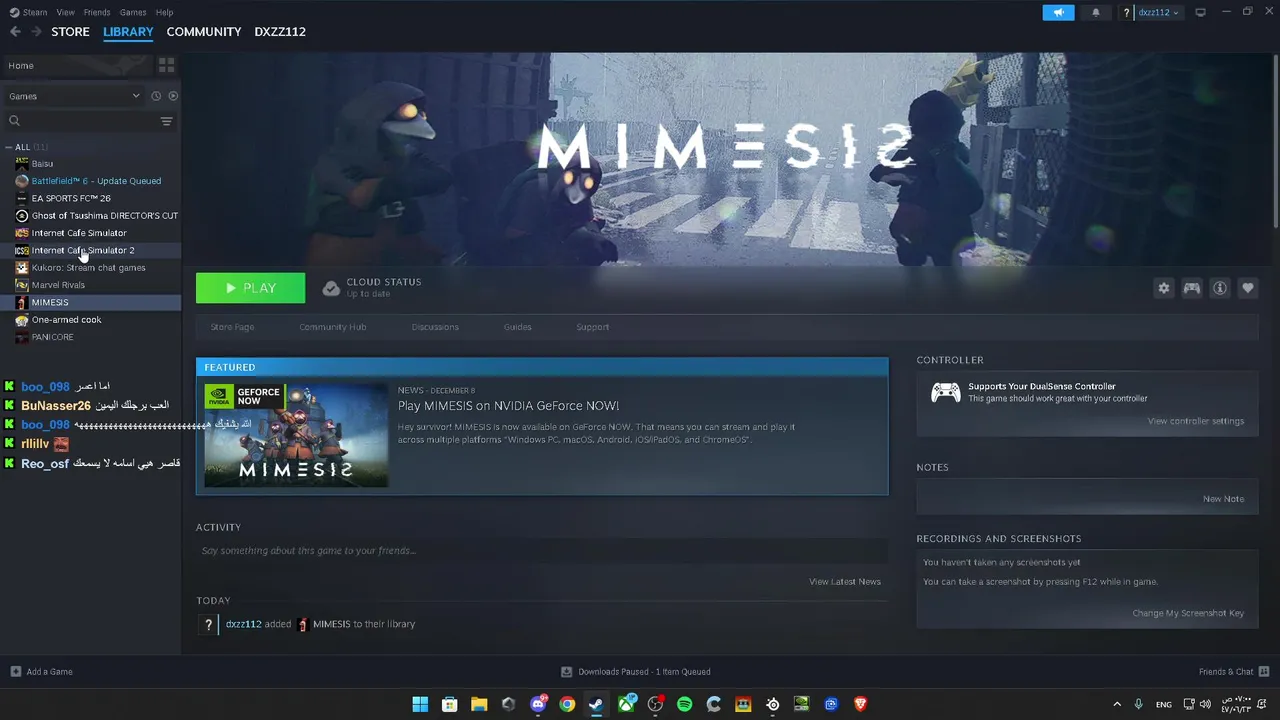Open the DXZZ112 profile tab
This screenshot has width=1280, height=720.
pos(280,32)
